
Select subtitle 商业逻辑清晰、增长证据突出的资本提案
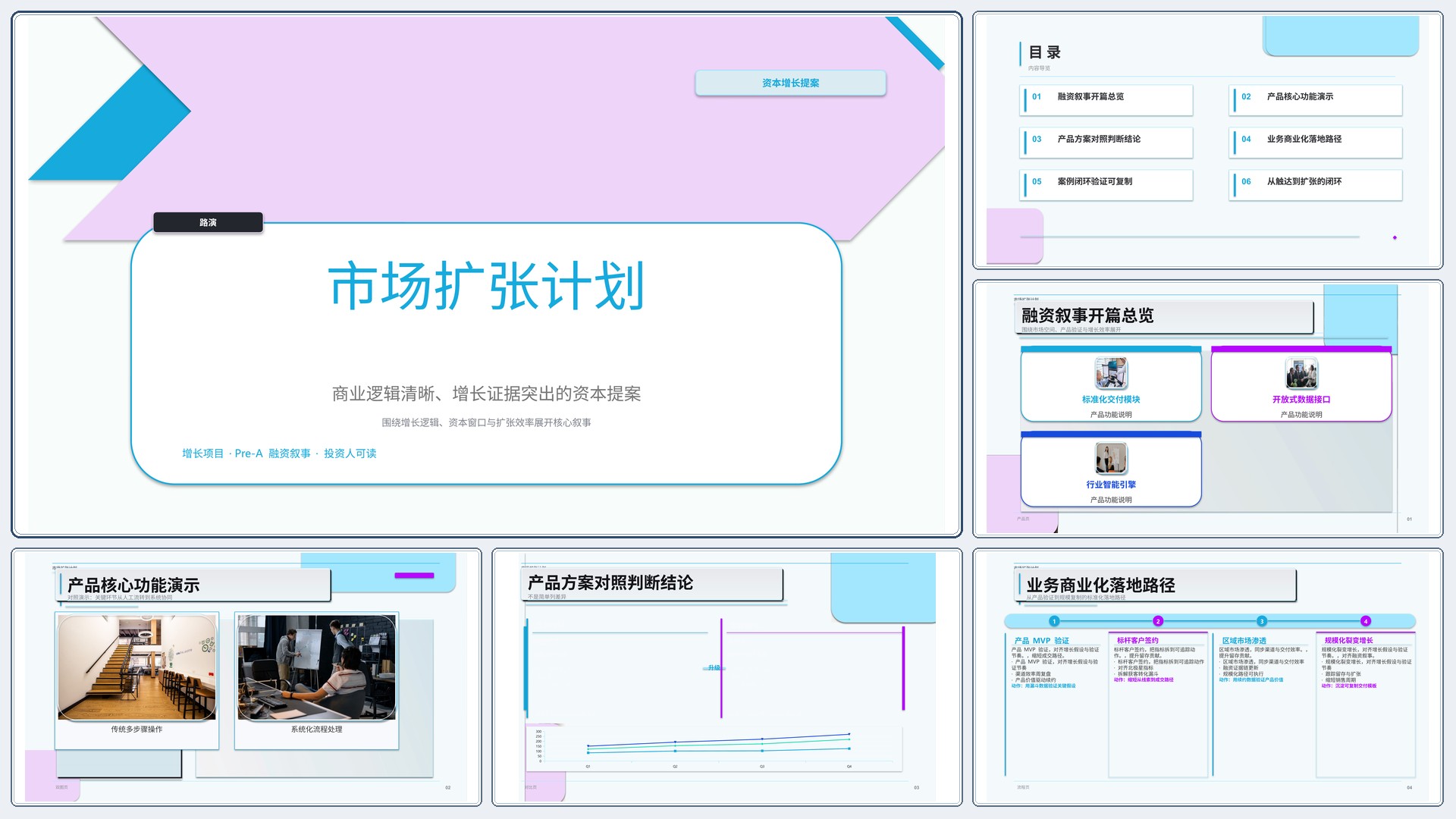[486, 394]
